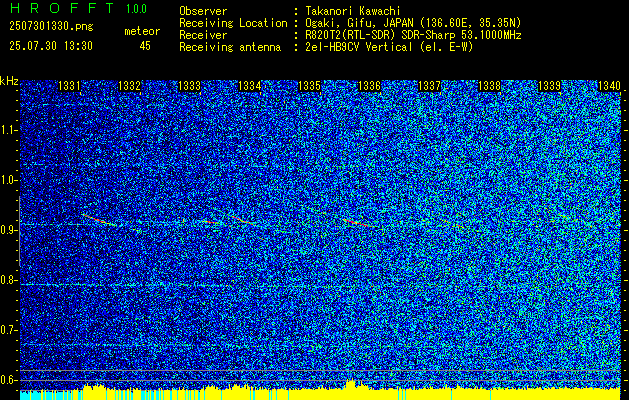The height and width of the screenshot is (400, 629).
Task: Click the Receiver R820T2(RTL-SDR) line
Action: tap(413, 35)
